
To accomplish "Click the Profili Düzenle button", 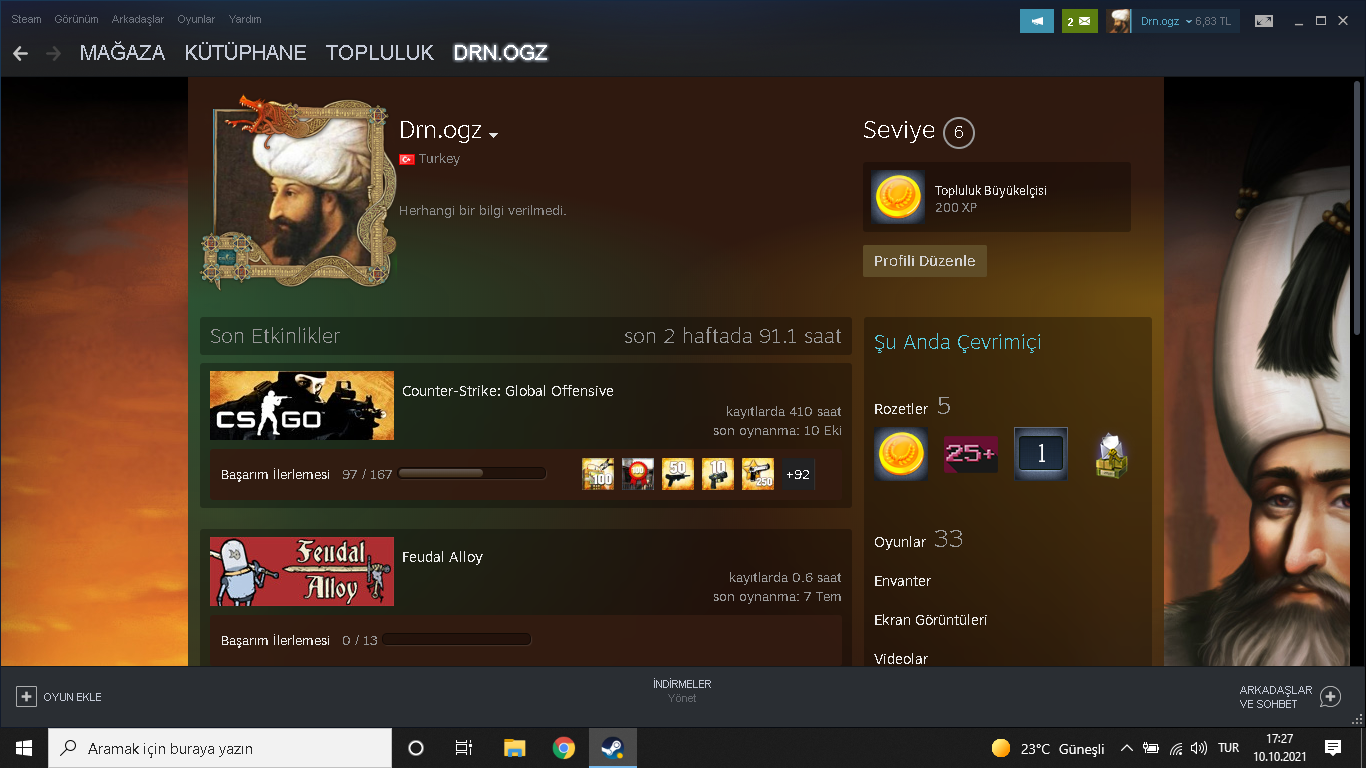I will 925,261.
